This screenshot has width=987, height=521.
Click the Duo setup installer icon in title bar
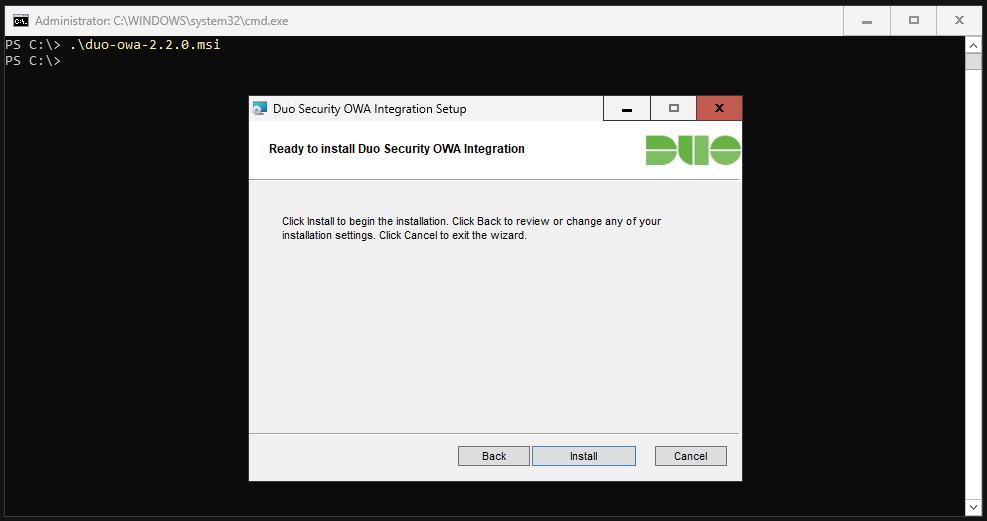point(259,109)
